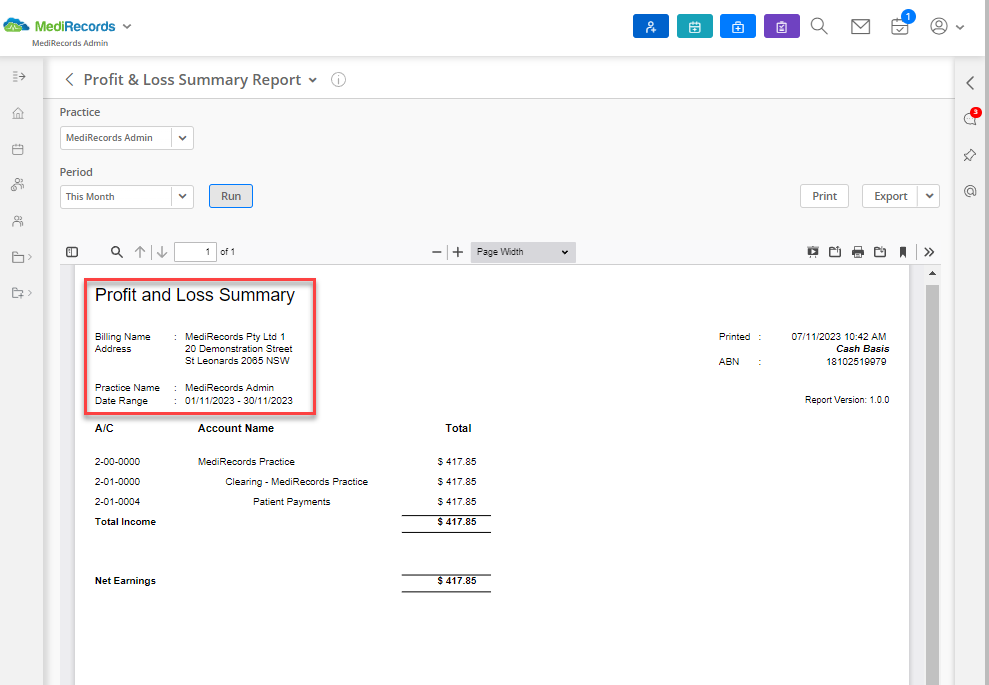Click the Export button

(890, 196)
